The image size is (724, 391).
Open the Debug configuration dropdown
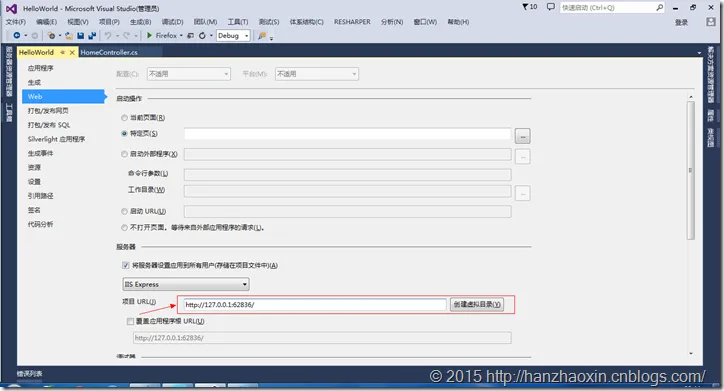pyautogui.click(x=233, y=36)
